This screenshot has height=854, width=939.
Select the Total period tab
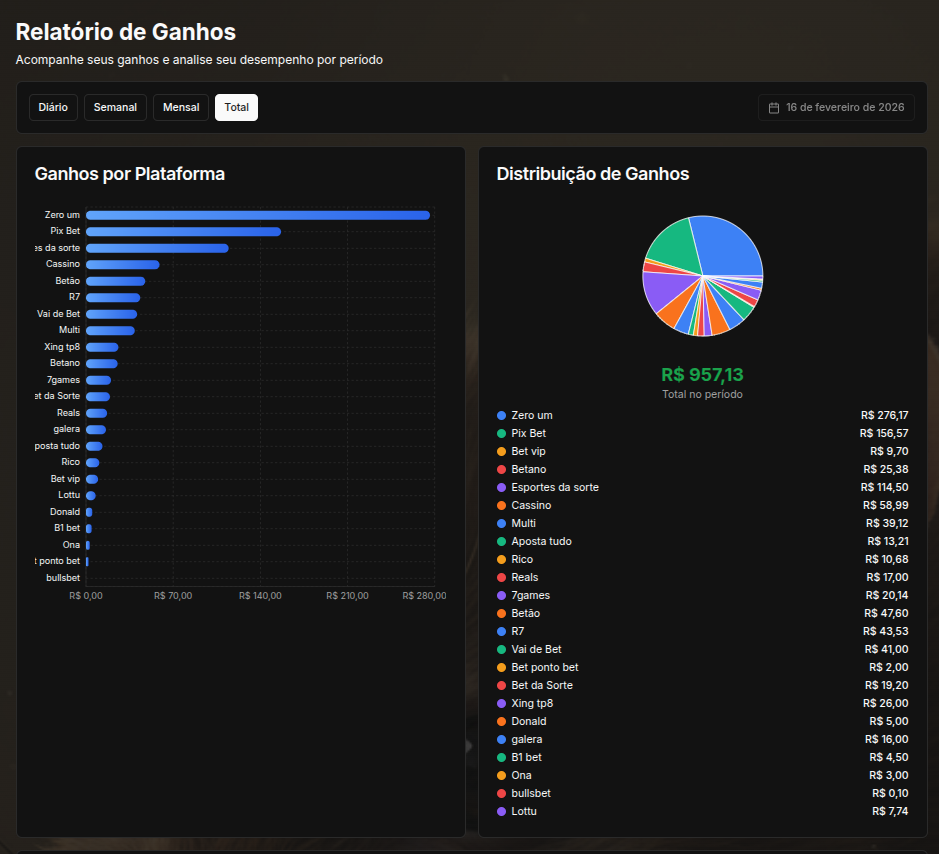coord(236,107)
